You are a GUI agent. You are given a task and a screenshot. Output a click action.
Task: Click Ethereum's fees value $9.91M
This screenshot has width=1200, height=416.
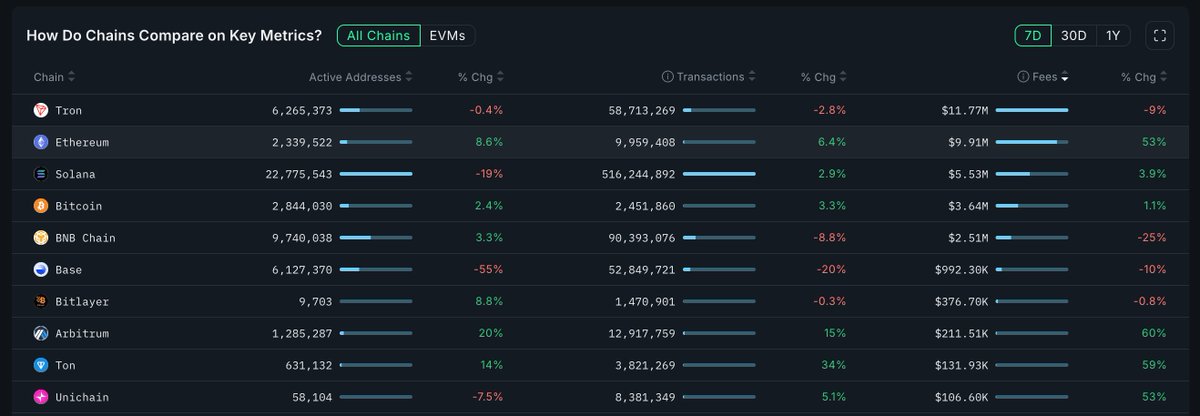click(x=968, y=142)
